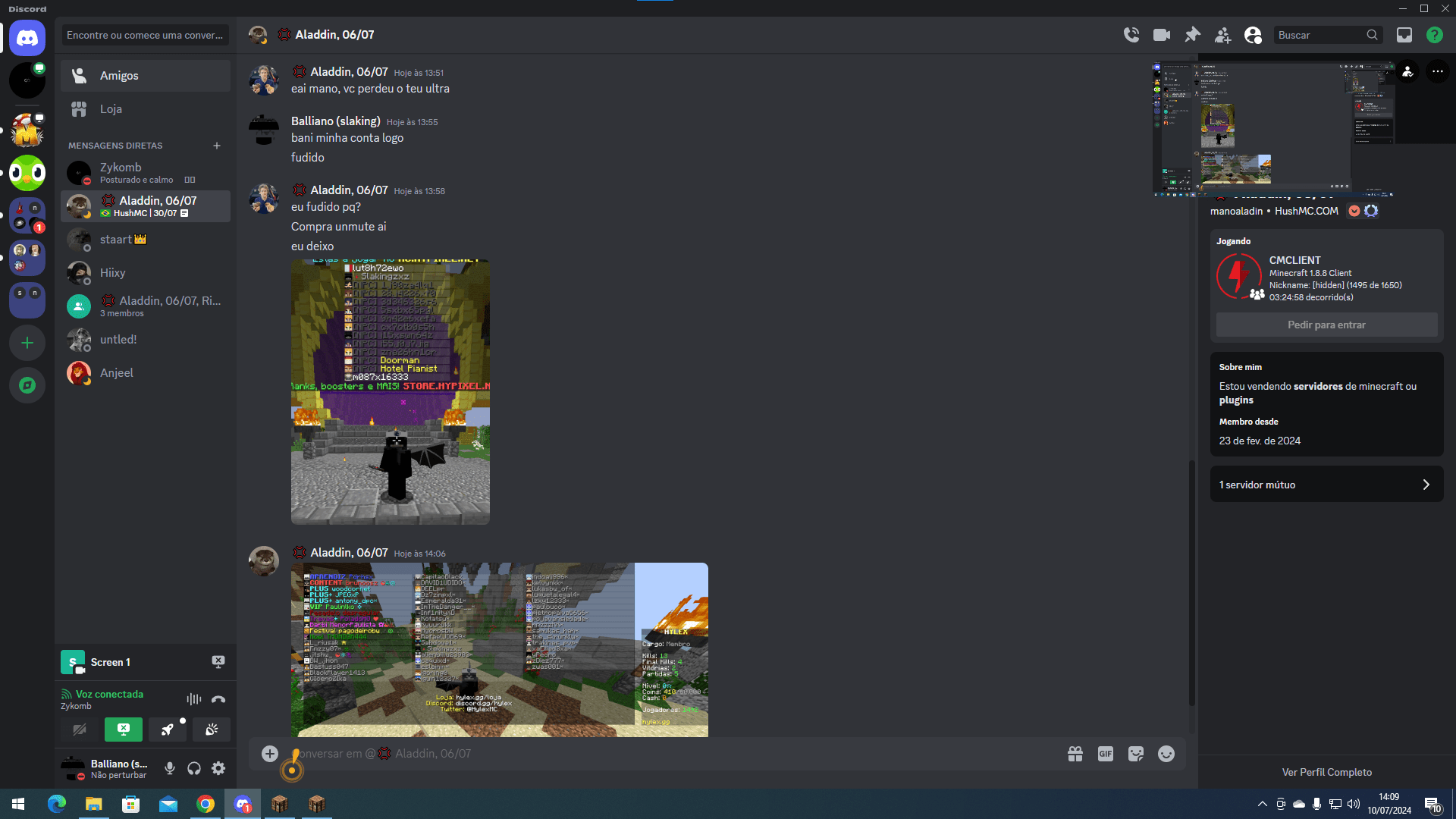This screenshot has height=819, width=1456.
Task: Open the Zykomb direct message
Action: pos(146,173)
